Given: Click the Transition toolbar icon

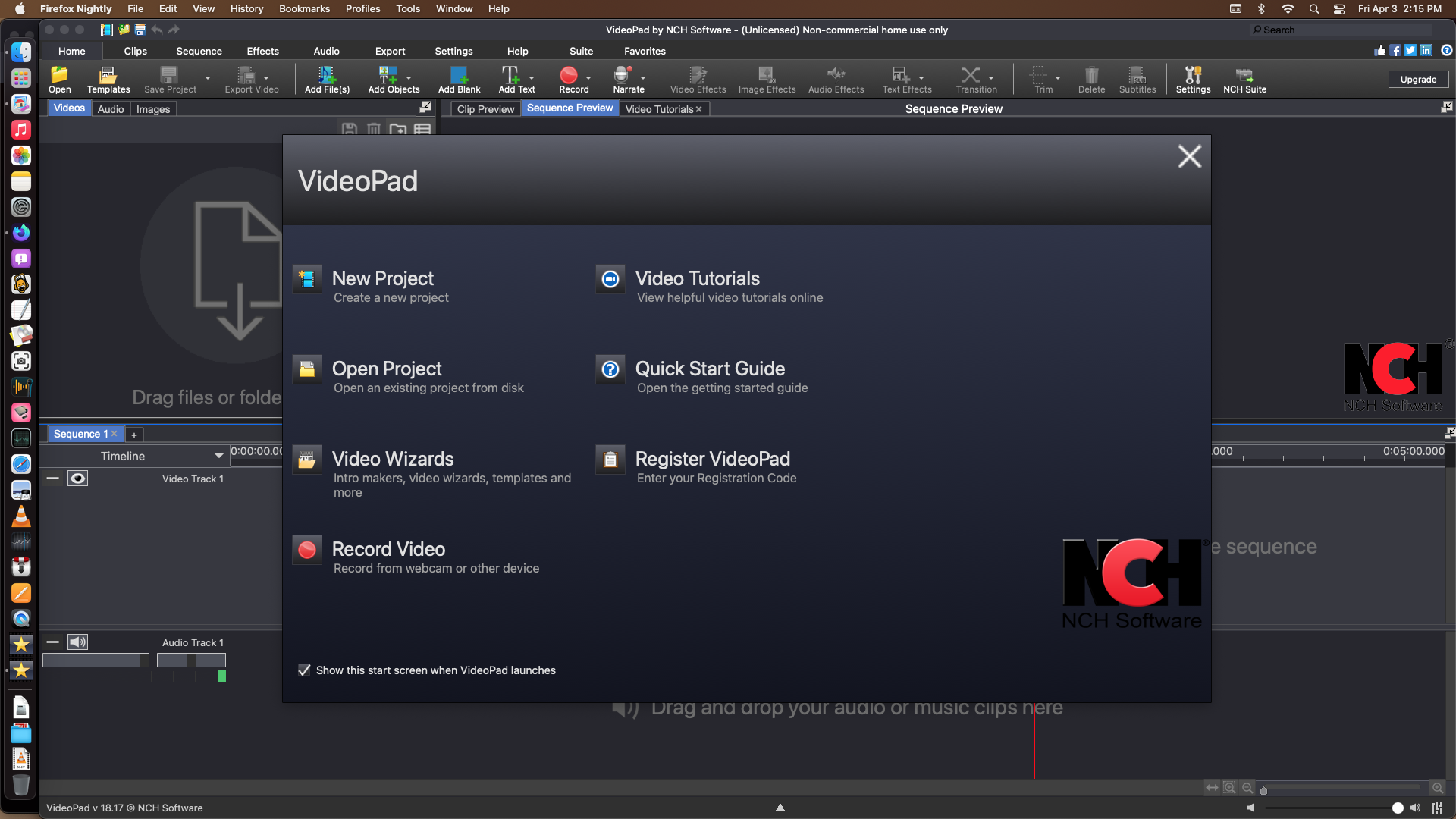Looking at the screenshot, I should pyautogui.click(x=971, y=79).
